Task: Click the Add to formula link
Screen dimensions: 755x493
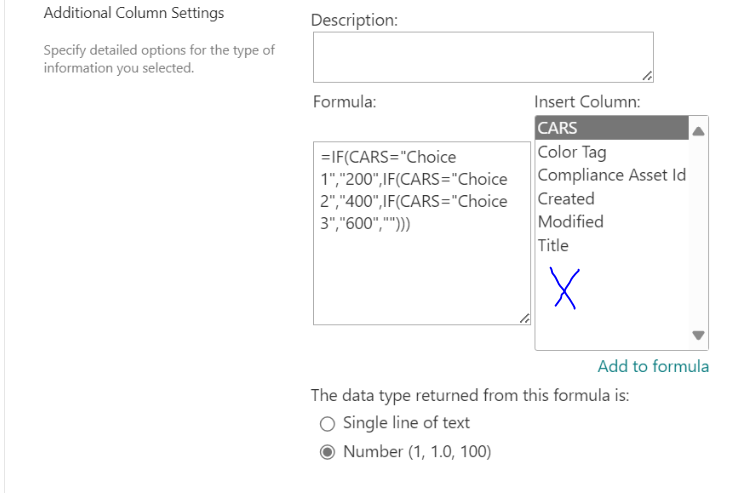Action: 653,366
